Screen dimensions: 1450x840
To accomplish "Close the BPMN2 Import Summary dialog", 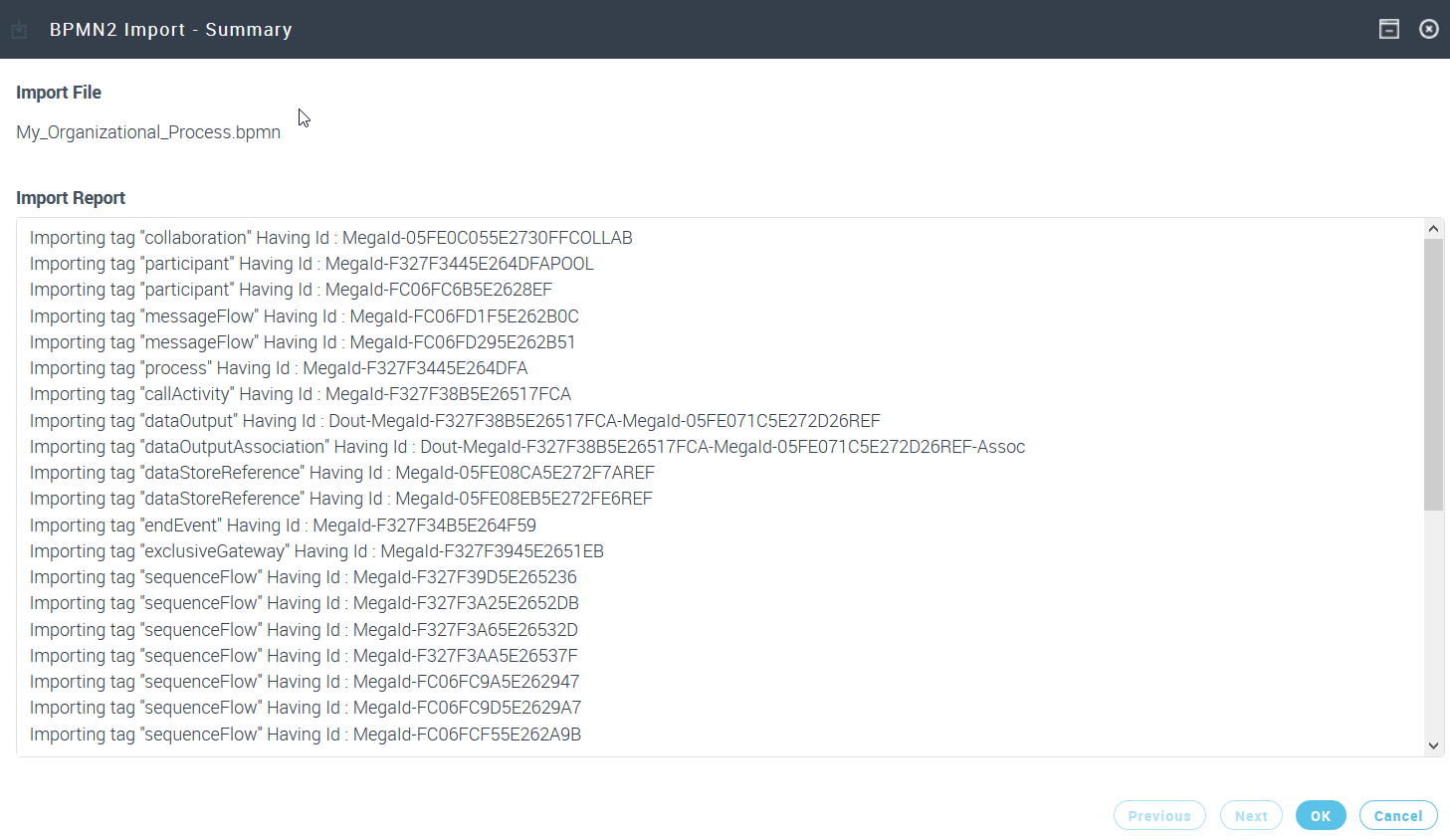I will coord(1428,29).
